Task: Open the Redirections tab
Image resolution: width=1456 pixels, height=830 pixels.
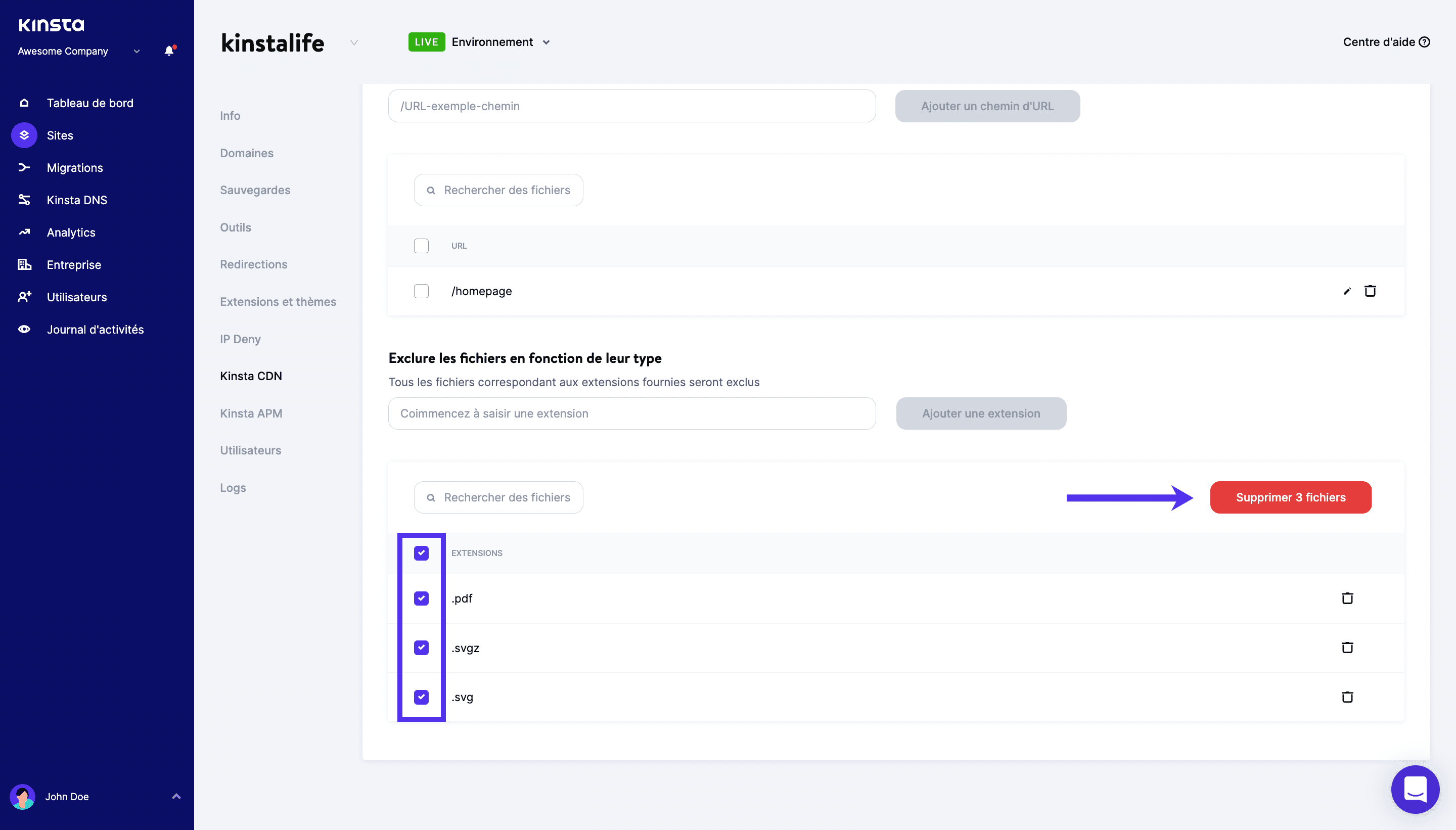Action: (x=254, y=264)
